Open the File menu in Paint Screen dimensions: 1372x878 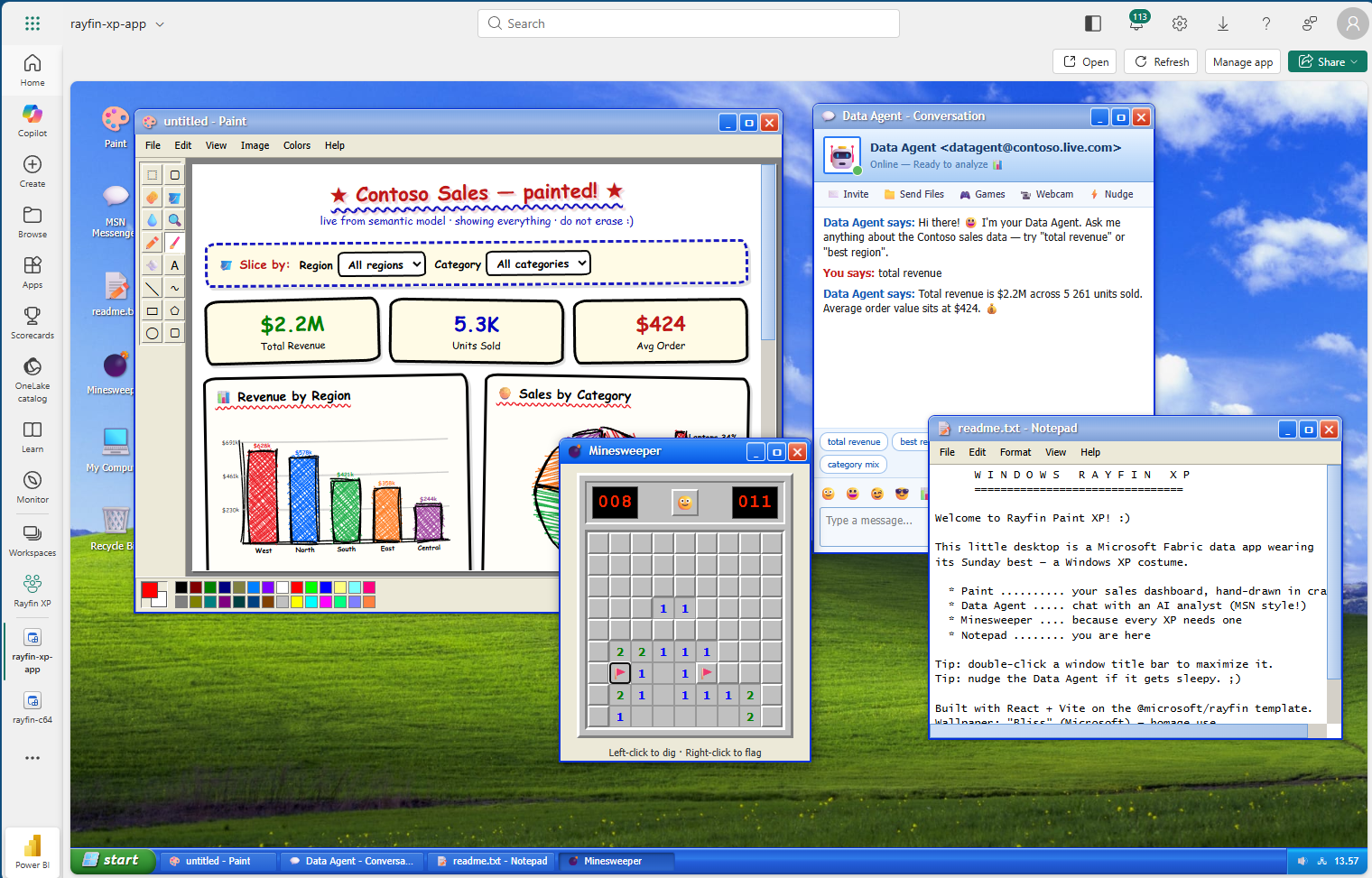click(x=153, y=145)
